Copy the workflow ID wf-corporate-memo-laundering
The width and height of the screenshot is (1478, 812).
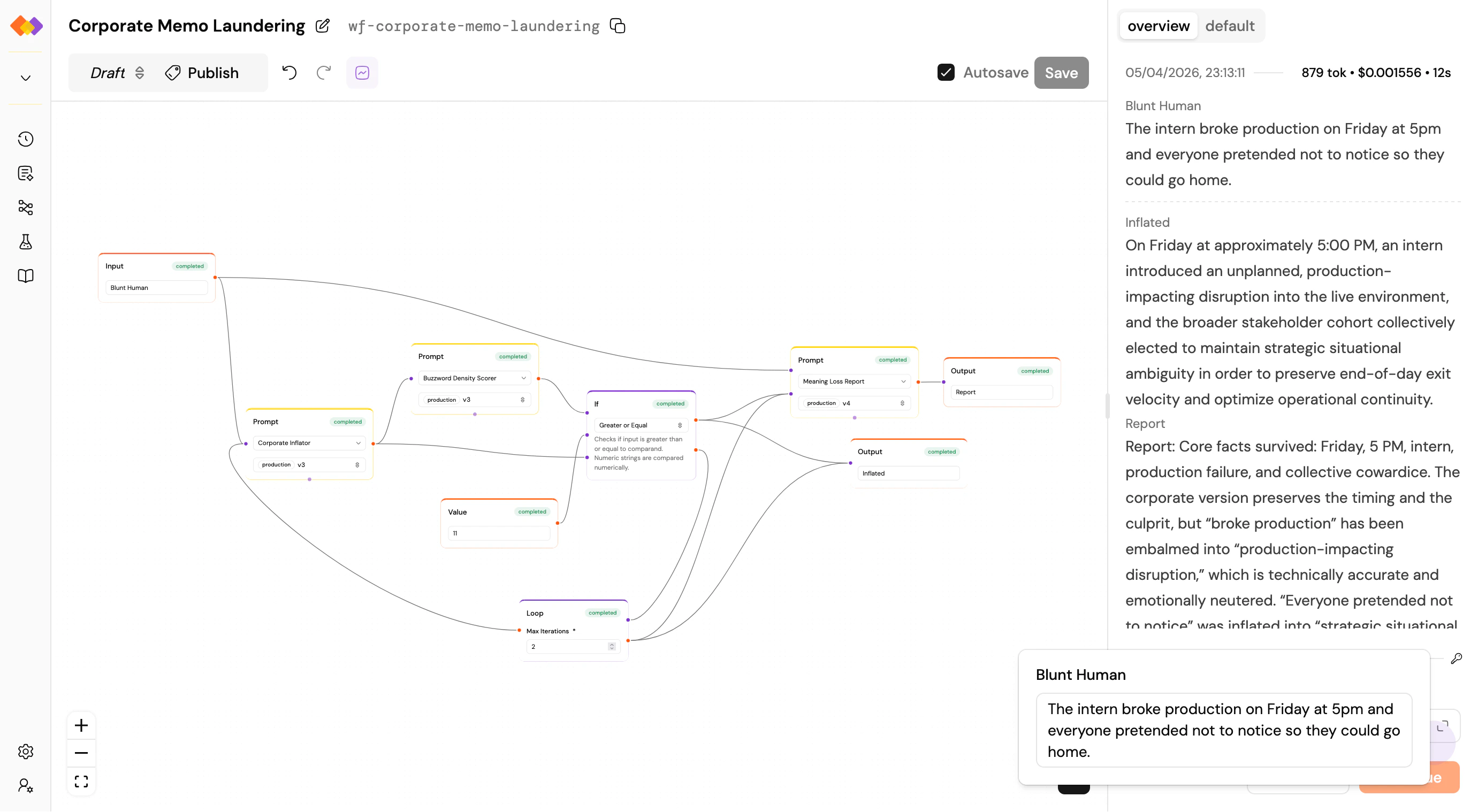618,26
